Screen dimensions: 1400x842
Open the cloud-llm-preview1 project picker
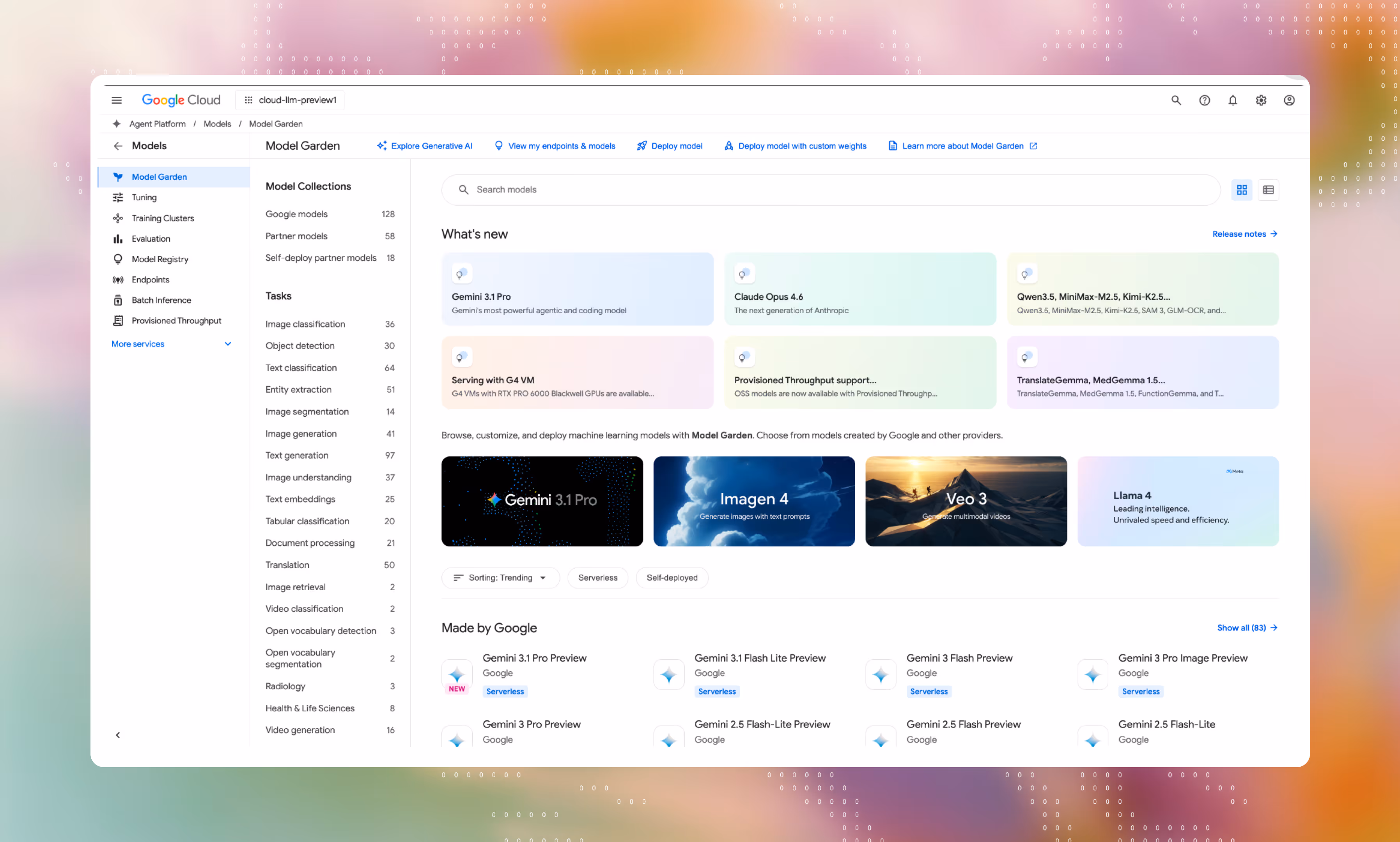click(x=290, y=100)
